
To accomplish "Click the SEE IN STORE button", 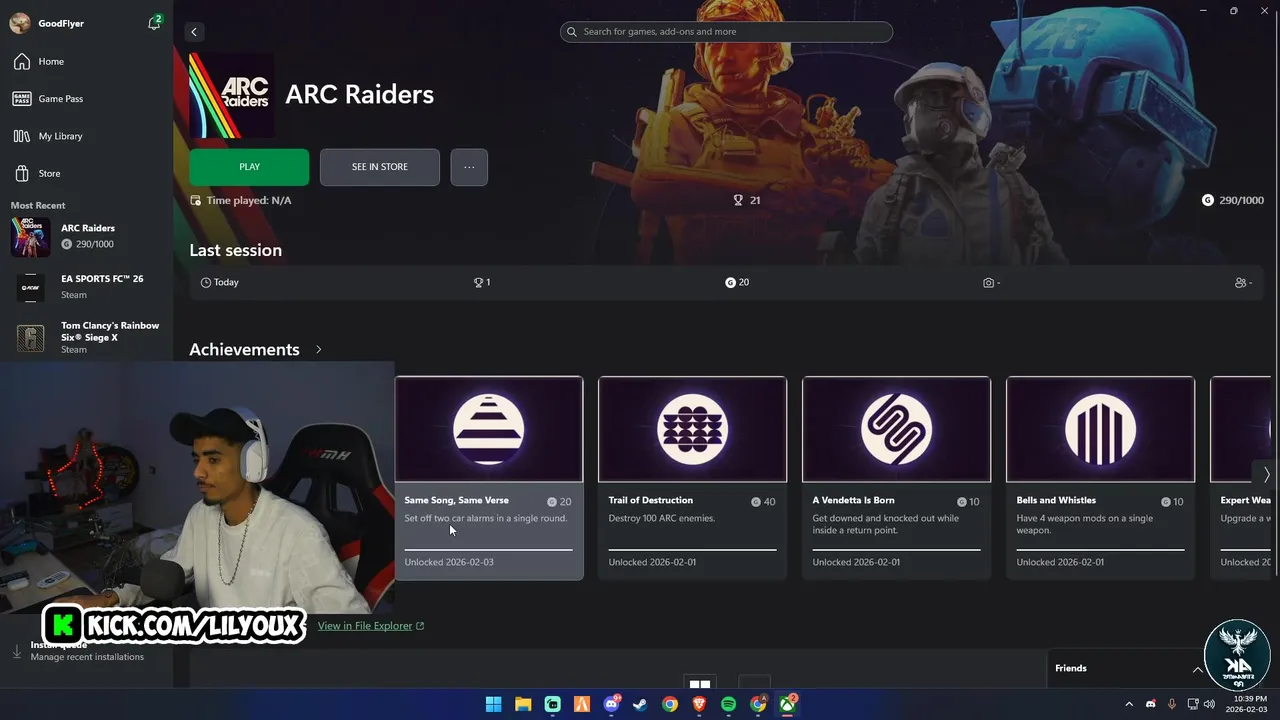I will click(380, 167).
